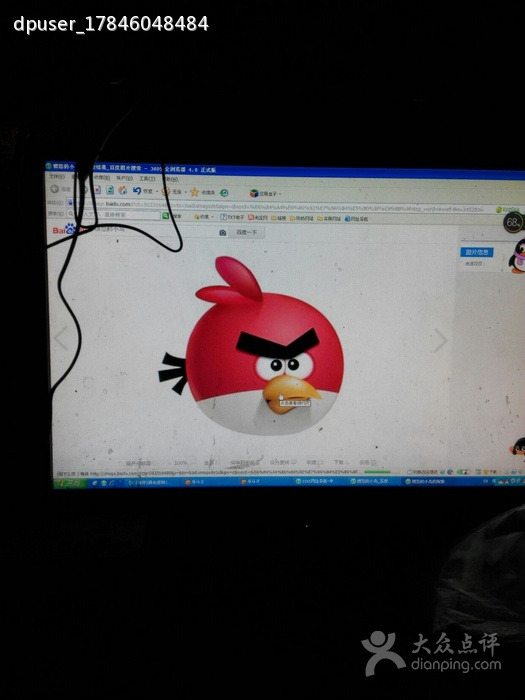
Task: Show next image with right chevron
Action: point(440,341)
